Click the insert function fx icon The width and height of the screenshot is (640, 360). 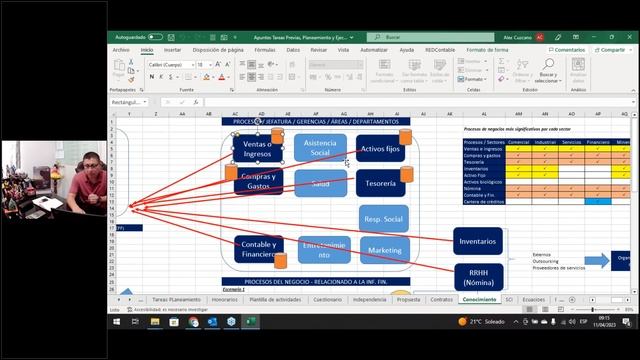pyautogui.click(x=196, y=102)
